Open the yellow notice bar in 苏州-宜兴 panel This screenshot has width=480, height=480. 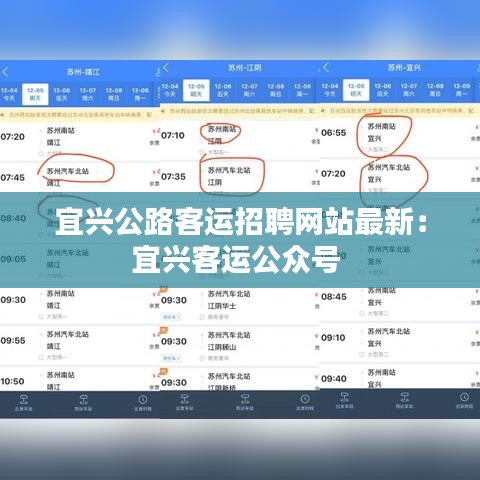click(x=400, y=110)
